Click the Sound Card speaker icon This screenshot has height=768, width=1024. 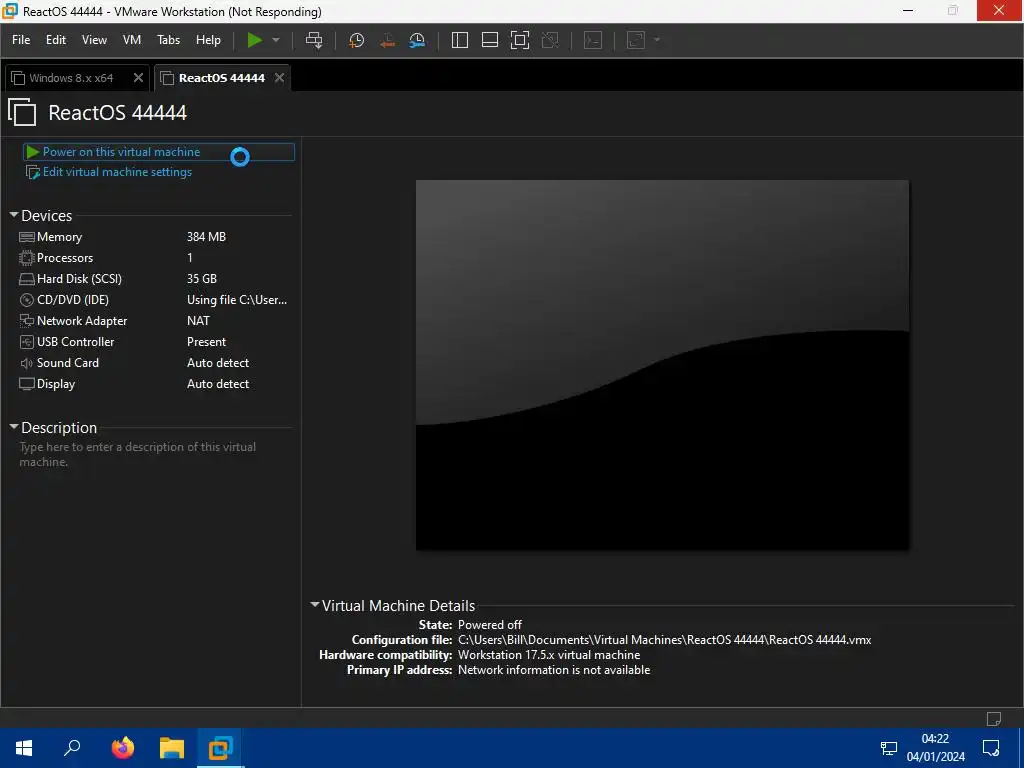27,362
